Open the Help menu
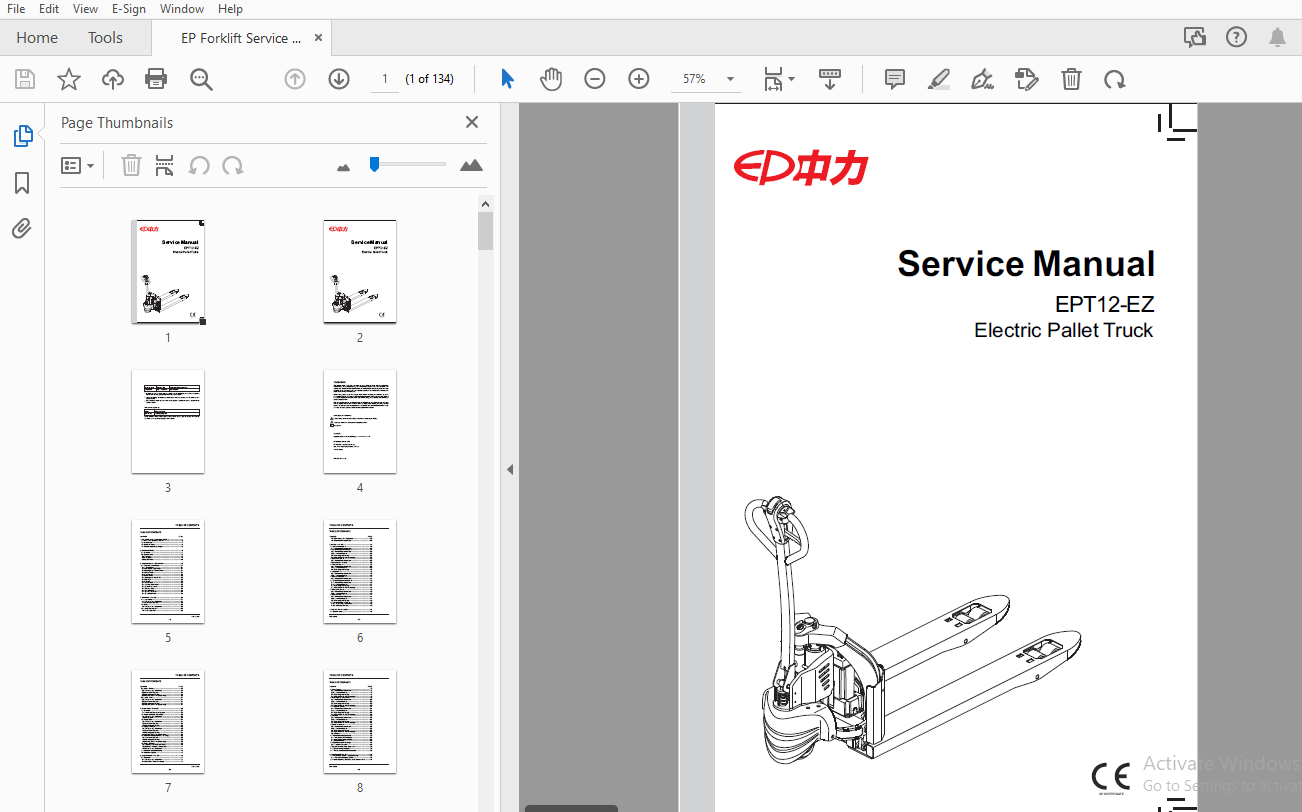The width and height of the screenshot is (1302, 812). tap(230, 8)
